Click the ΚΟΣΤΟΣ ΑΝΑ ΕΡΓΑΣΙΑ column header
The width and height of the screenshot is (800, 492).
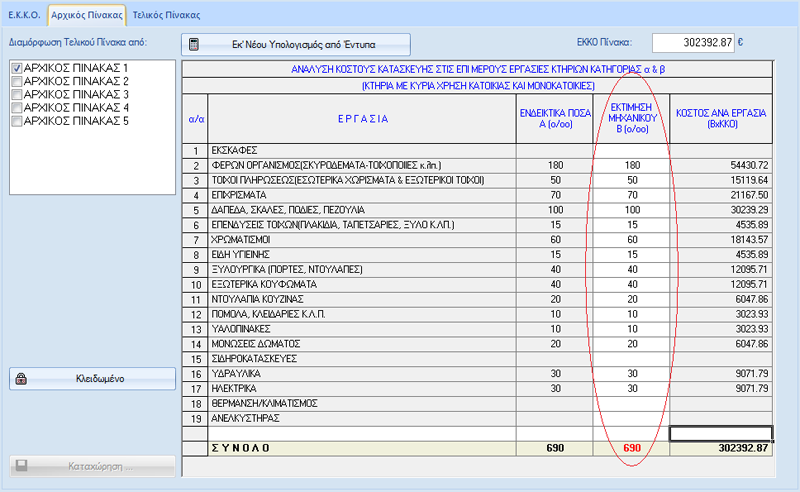point(721,118)
